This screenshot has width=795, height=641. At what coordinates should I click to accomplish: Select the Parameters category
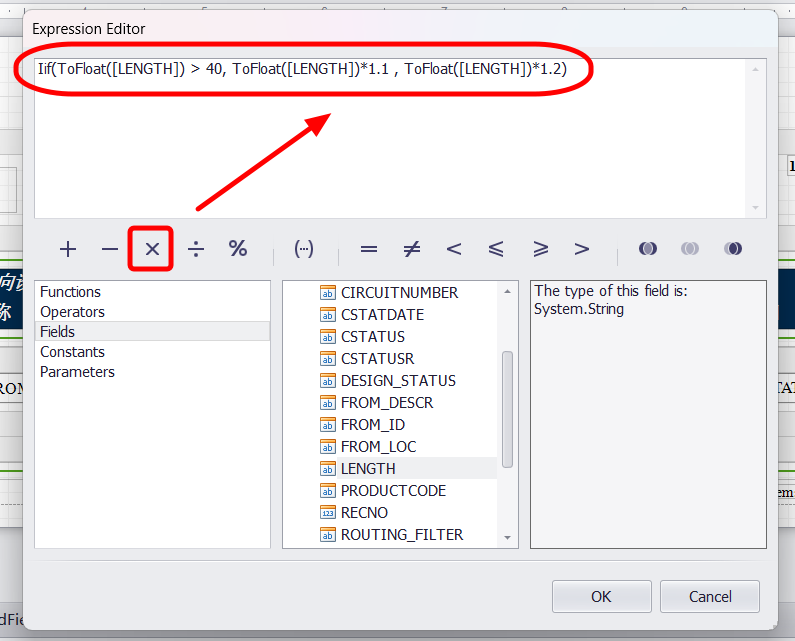tap(152, 372)
